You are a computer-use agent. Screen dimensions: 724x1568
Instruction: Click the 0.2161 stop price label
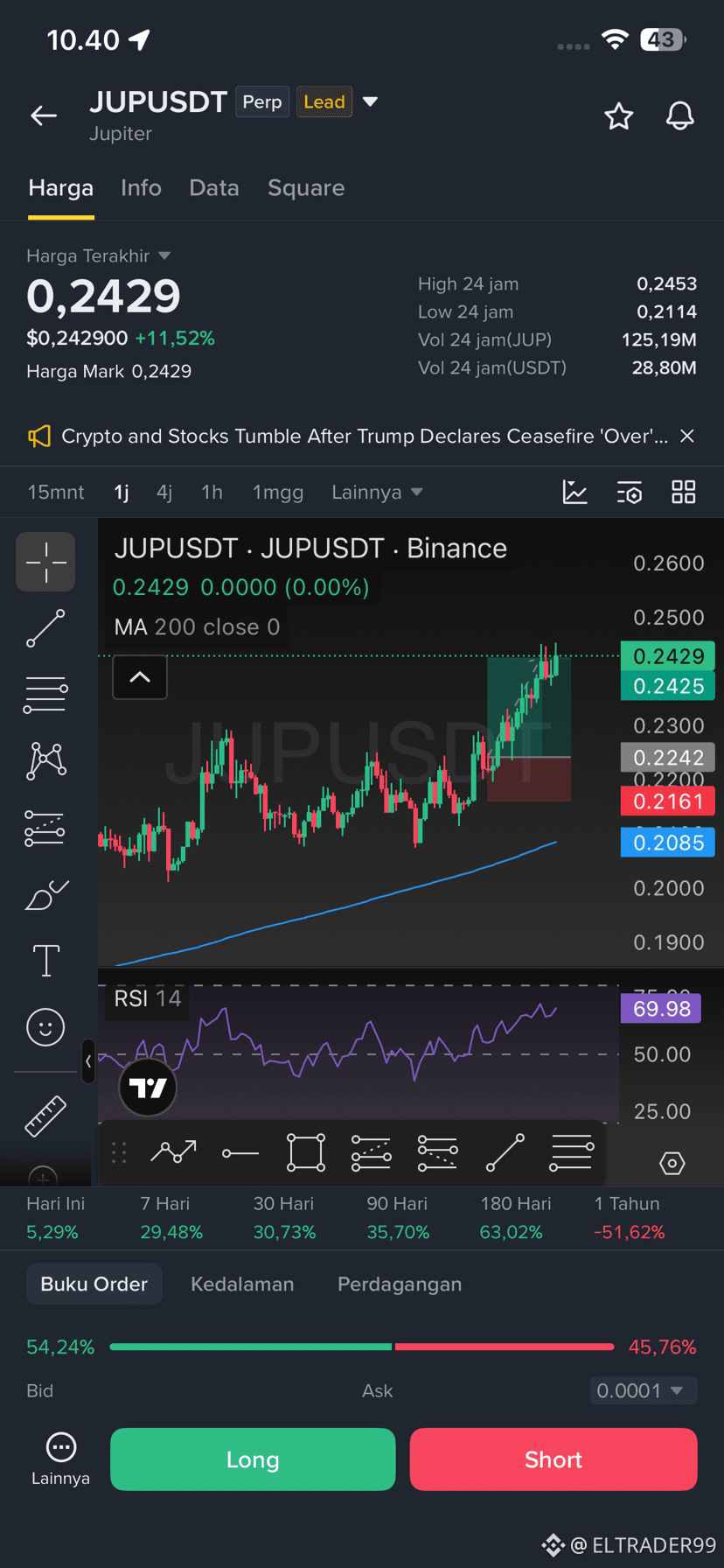click(668, 801)
